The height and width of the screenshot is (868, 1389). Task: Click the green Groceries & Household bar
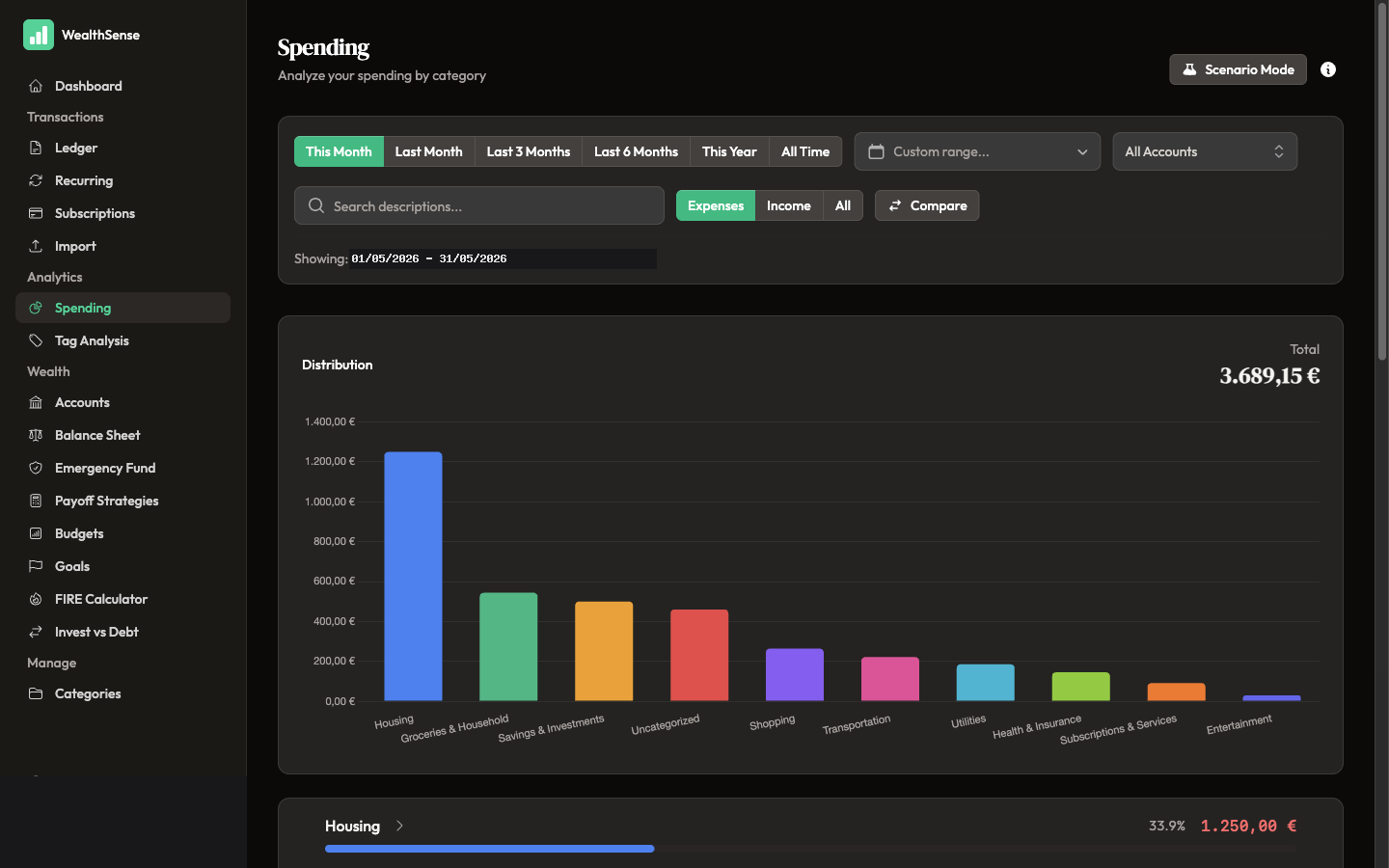[x=508, y=646]
